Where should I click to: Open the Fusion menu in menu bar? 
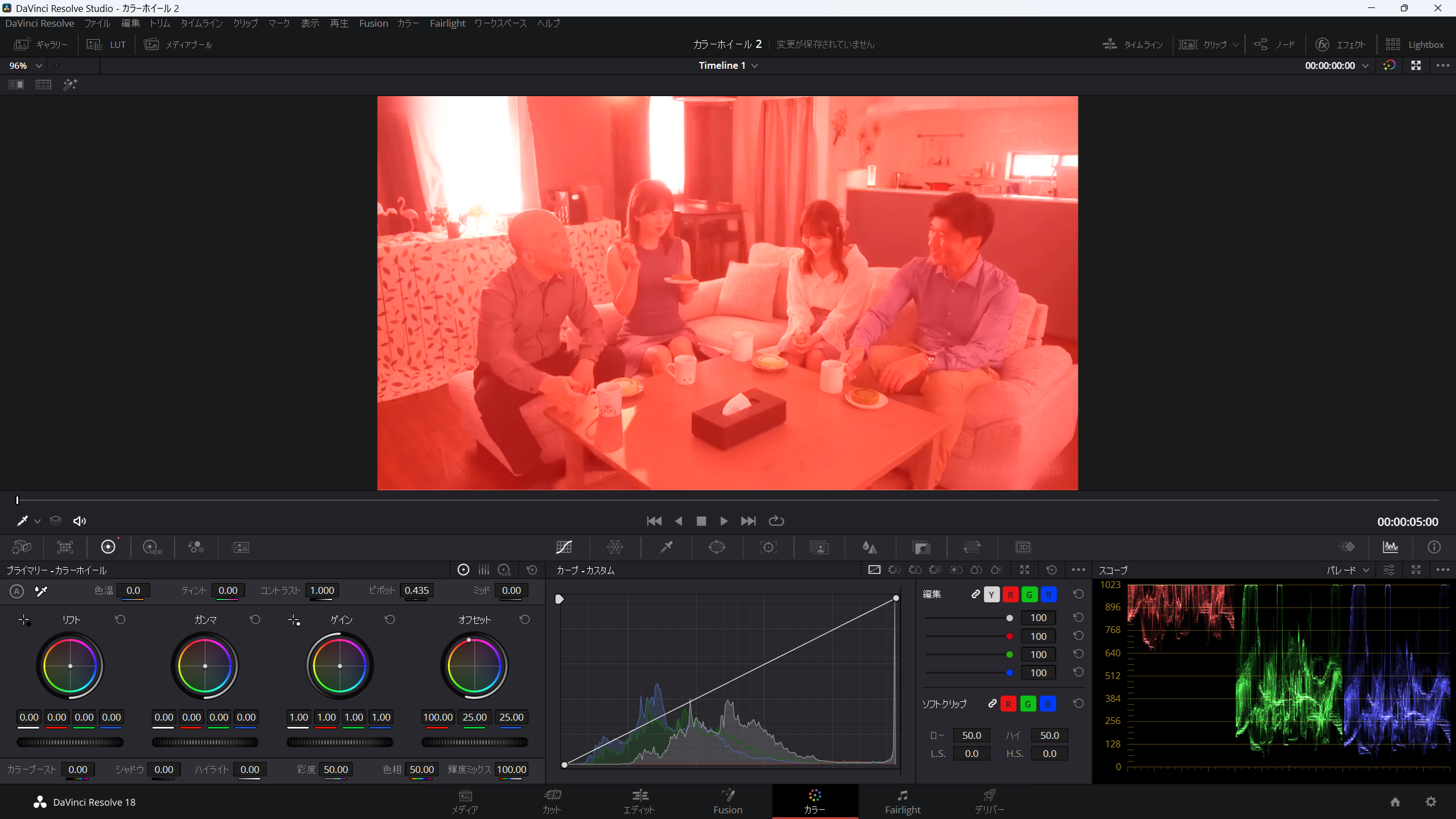tap(373, 23)
